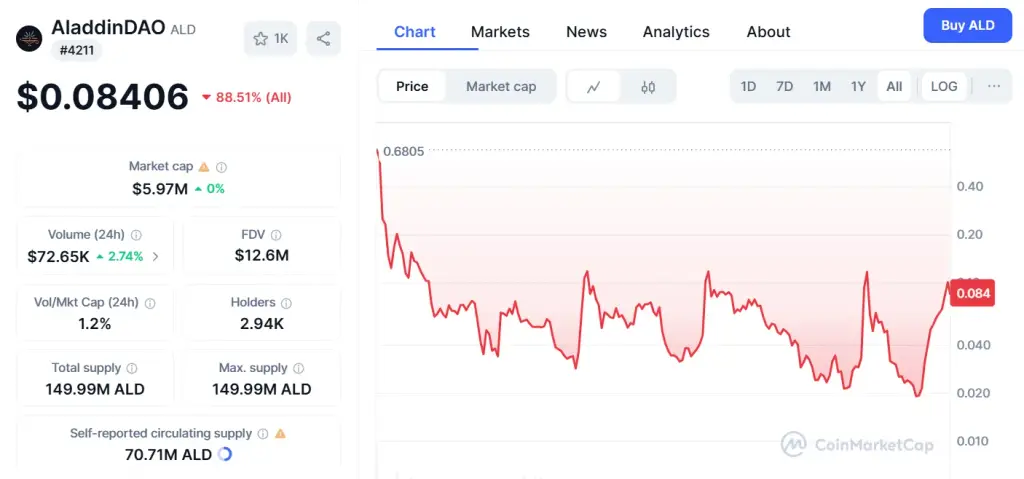Toggle the LOG scale button
Image resolution: width=1024 pixels, height=479 pixels.
pos(944,86)
